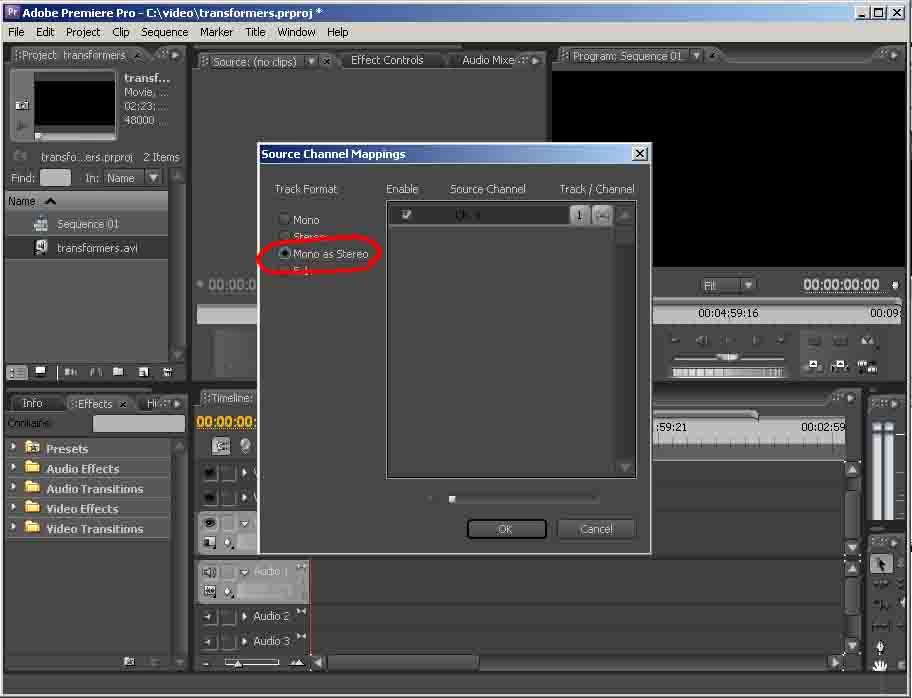The width and height of the screenshot is (912, 698).
Task: Select the Selection arrow tool in Tools panel
Action: point(881,564)
